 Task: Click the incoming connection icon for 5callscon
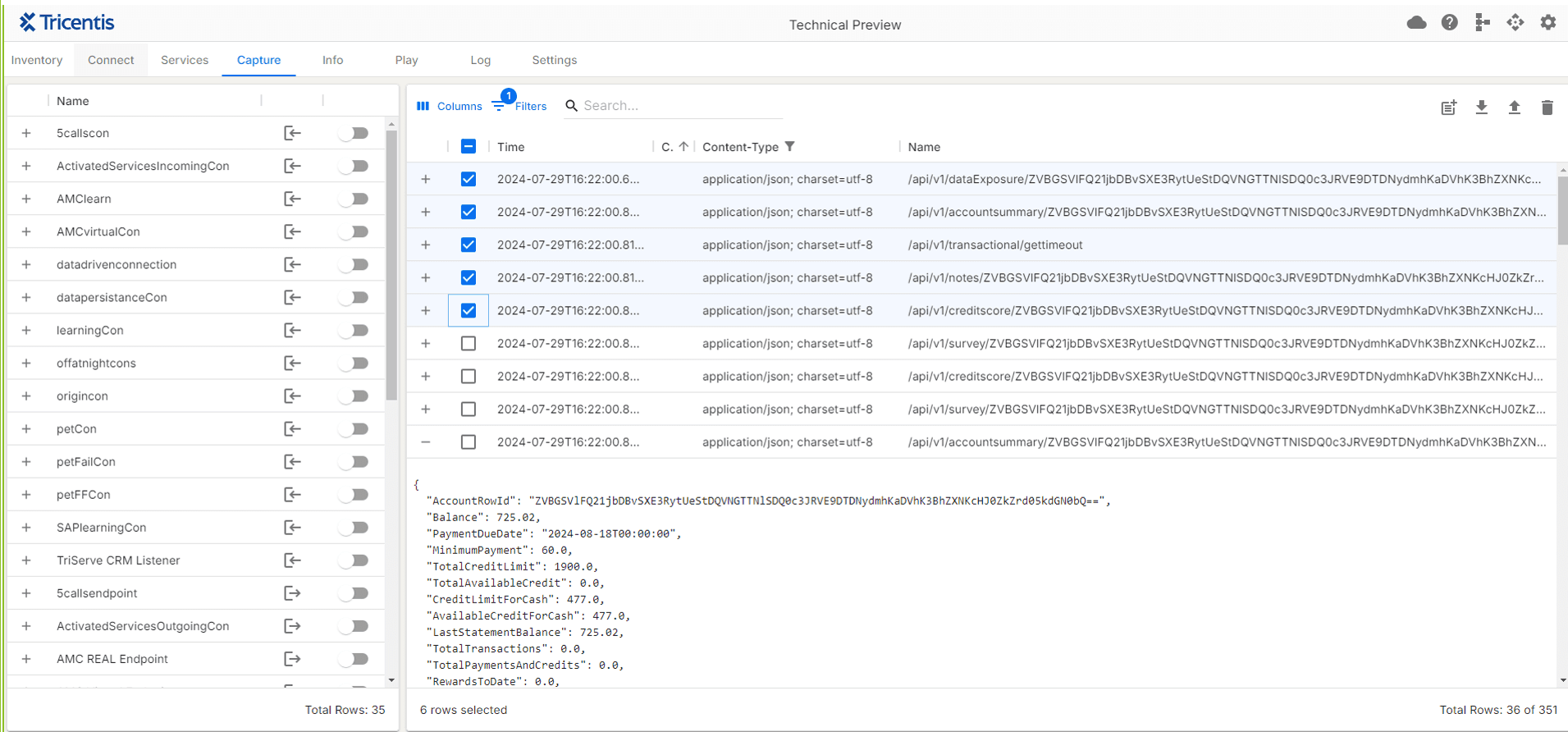[292, 133]
